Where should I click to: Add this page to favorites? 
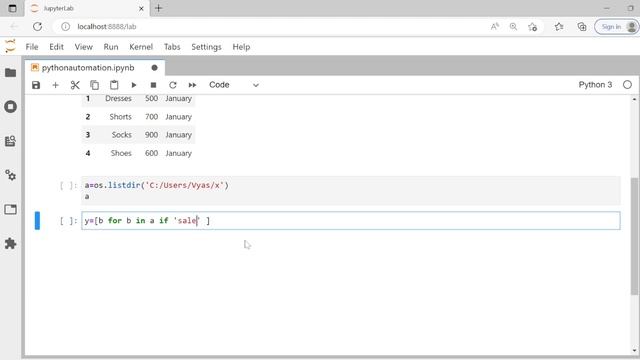click(x=532, y=27)
